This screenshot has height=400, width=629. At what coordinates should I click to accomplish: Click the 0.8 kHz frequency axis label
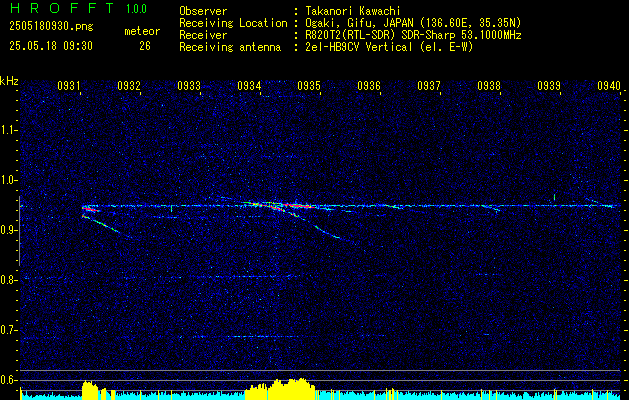pyautogui.click(x=9, y=280)
